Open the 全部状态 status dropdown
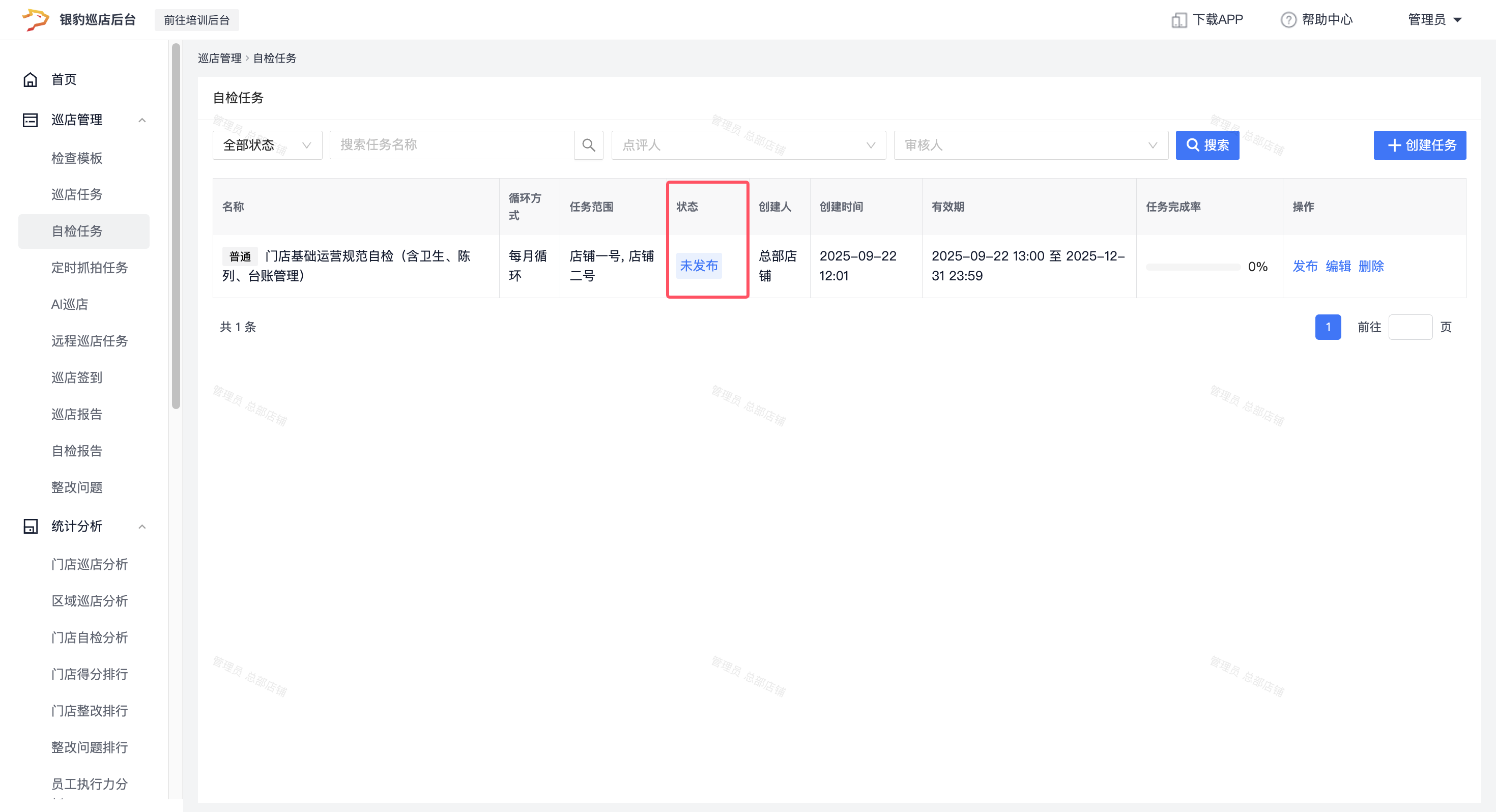Screen dimensions: 1496x812 point(267,145)
